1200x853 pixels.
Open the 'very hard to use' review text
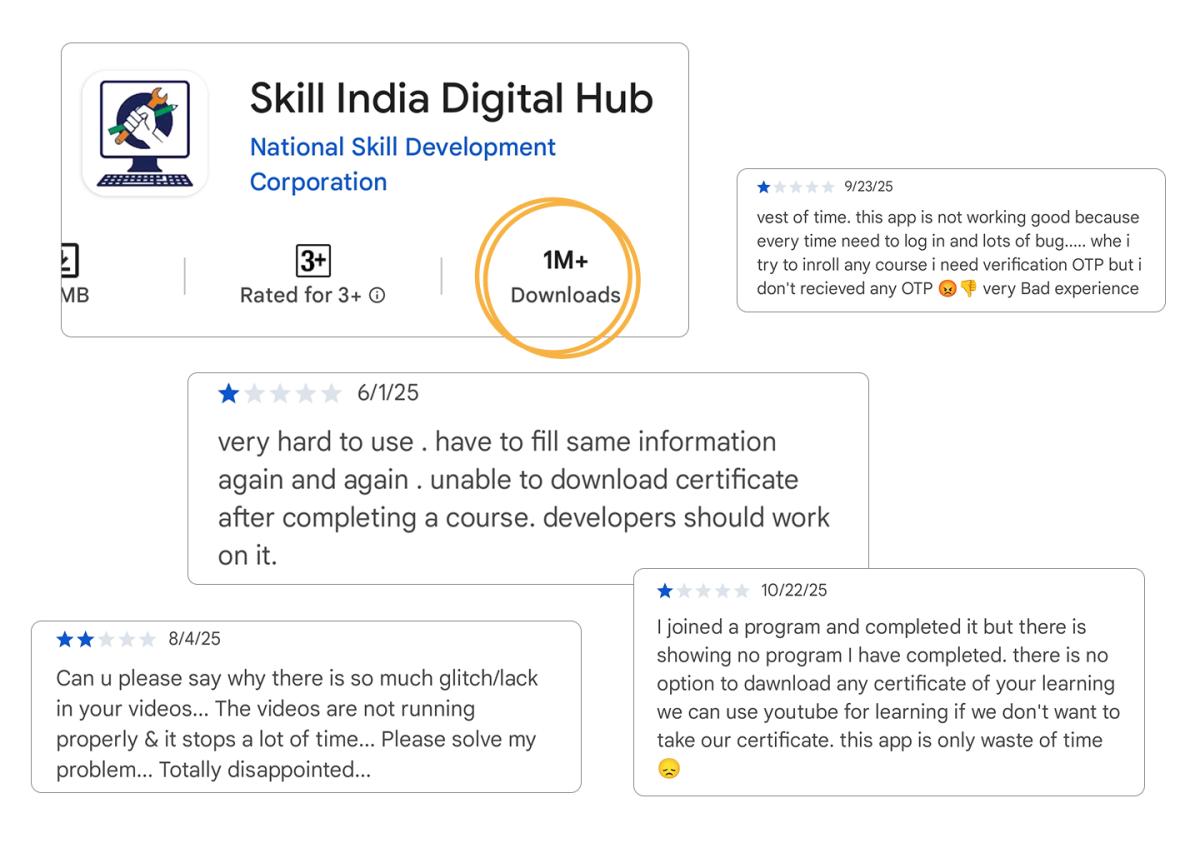pyautogui.click(x=523, y=498)
